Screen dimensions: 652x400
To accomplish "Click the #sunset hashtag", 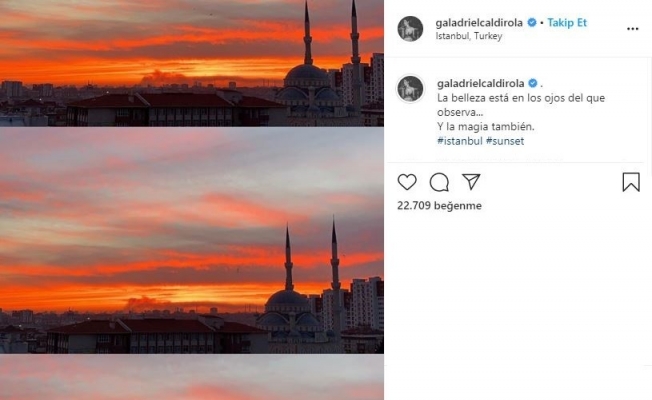I will click(x=505, y=141).
